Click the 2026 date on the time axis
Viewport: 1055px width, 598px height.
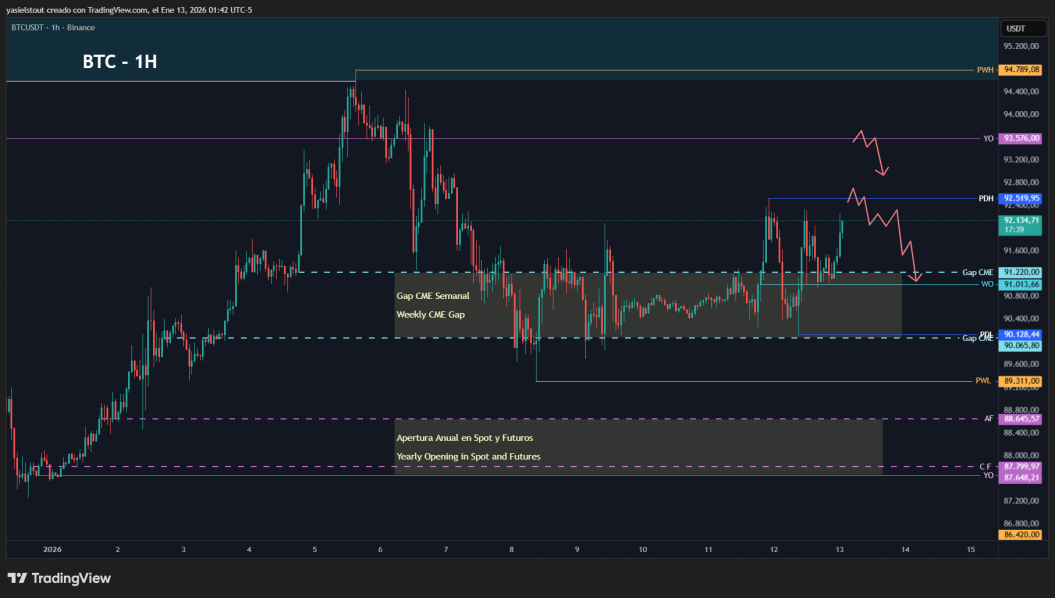[52, 550]
